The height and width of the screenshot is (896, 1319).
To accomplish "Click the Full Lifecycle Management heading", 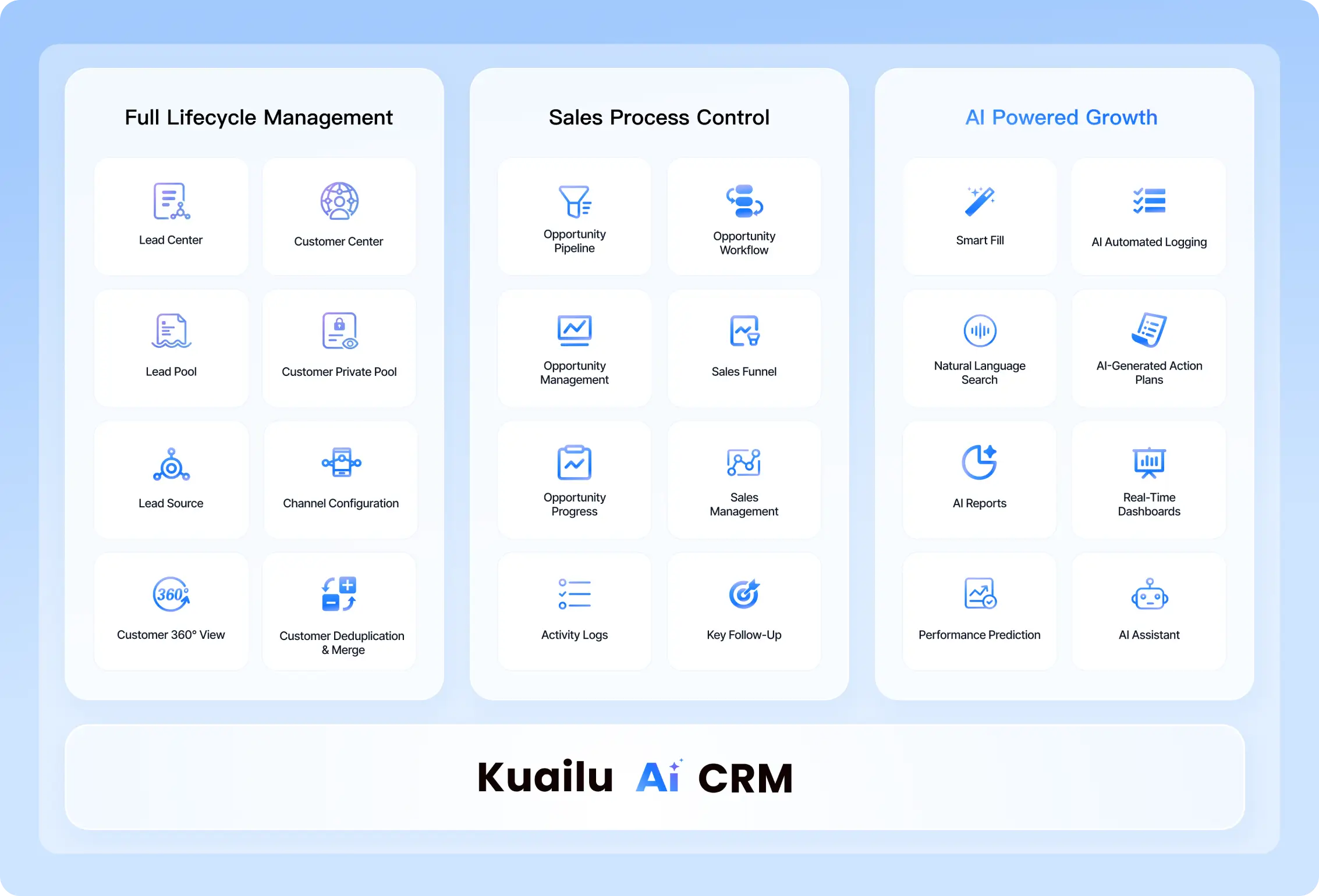I will pos(258,117).
